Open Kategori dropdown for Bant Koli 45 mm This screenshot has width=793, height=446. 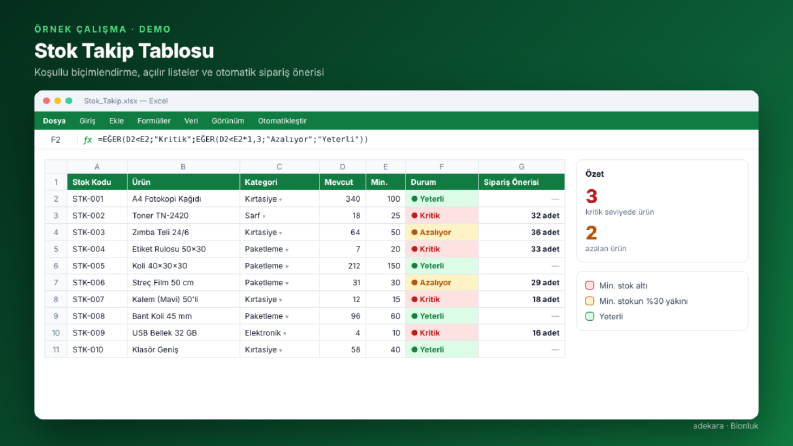pyautogui.click(x=287, y=317)
